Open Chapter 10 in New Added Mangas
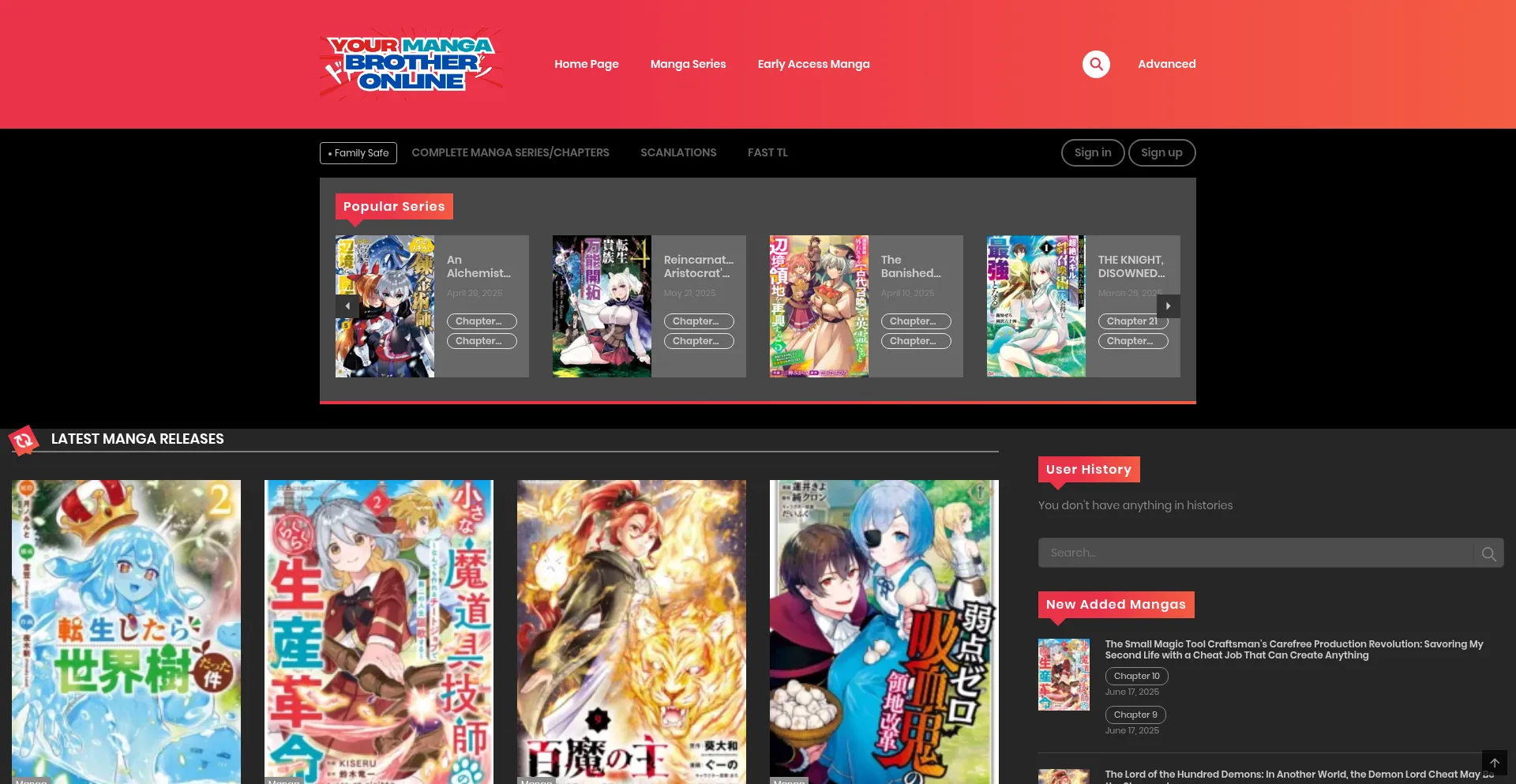 pyautogui.click(x=1136, y=677)
